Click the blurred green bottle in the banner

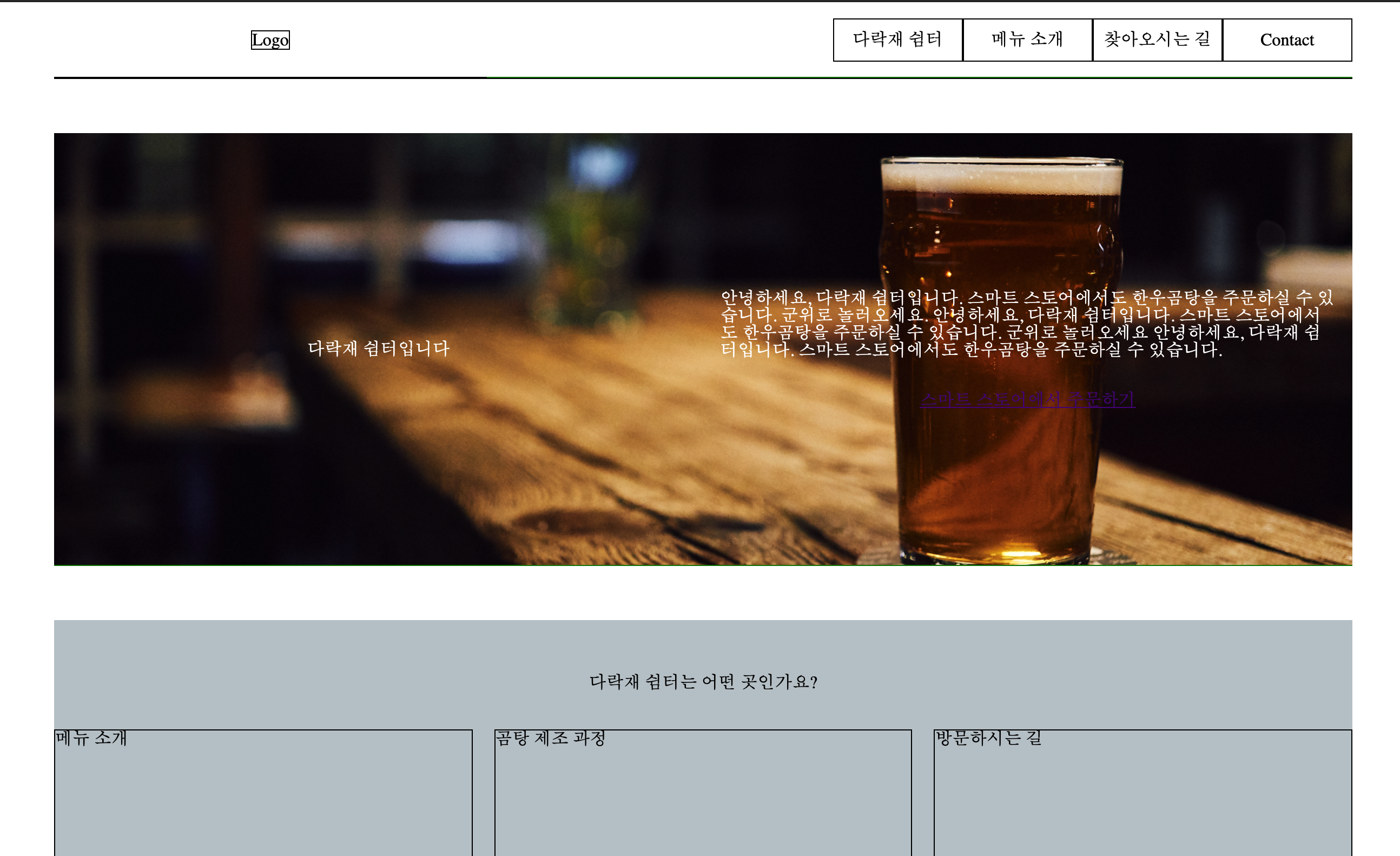coord(588,239)
